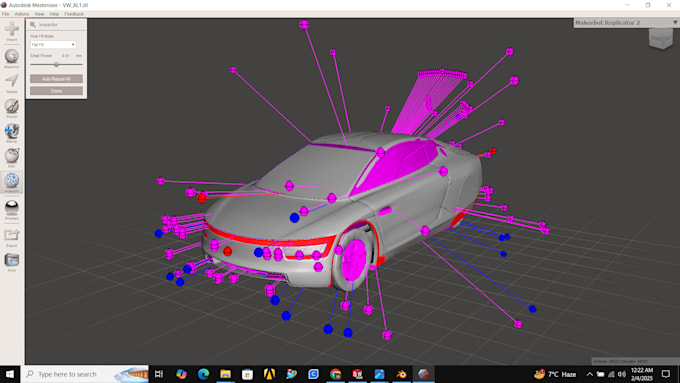Screen dimensions: 680x383
Task: Click the topmost magenta defect sphere above the car
Action: tap(304, 25)
